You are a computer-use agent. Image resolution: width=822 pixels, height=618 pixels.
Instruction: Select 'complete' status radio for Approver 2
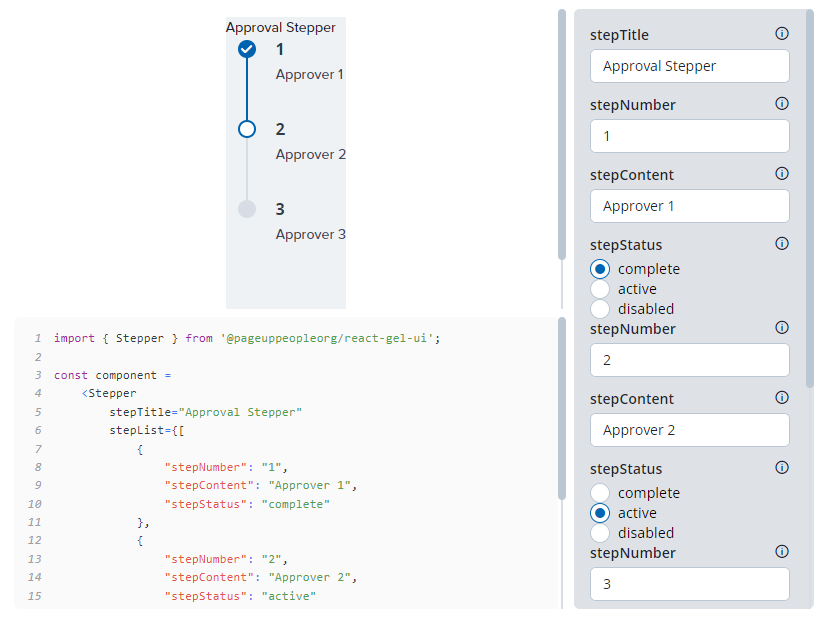(x=600, y=493)
